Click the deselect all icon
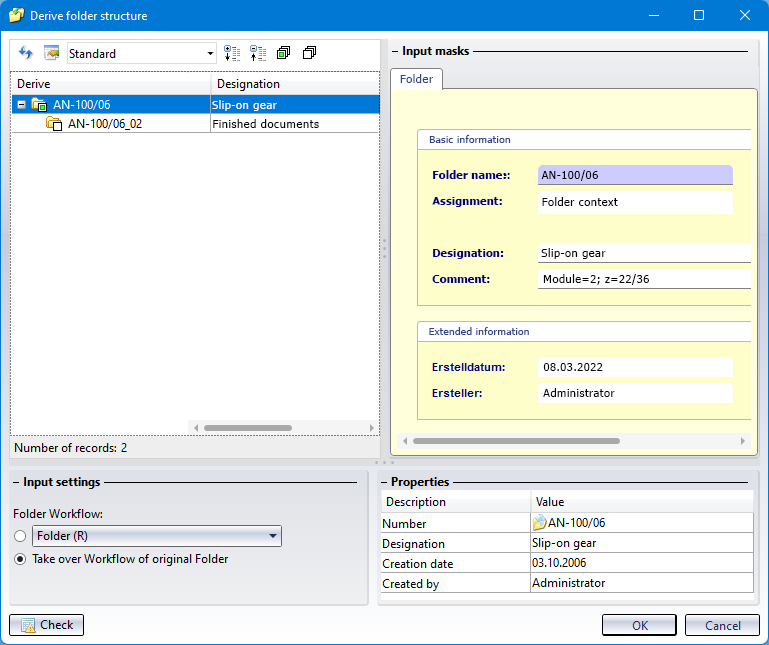This screenshot has width=769, height=645. 309,53
